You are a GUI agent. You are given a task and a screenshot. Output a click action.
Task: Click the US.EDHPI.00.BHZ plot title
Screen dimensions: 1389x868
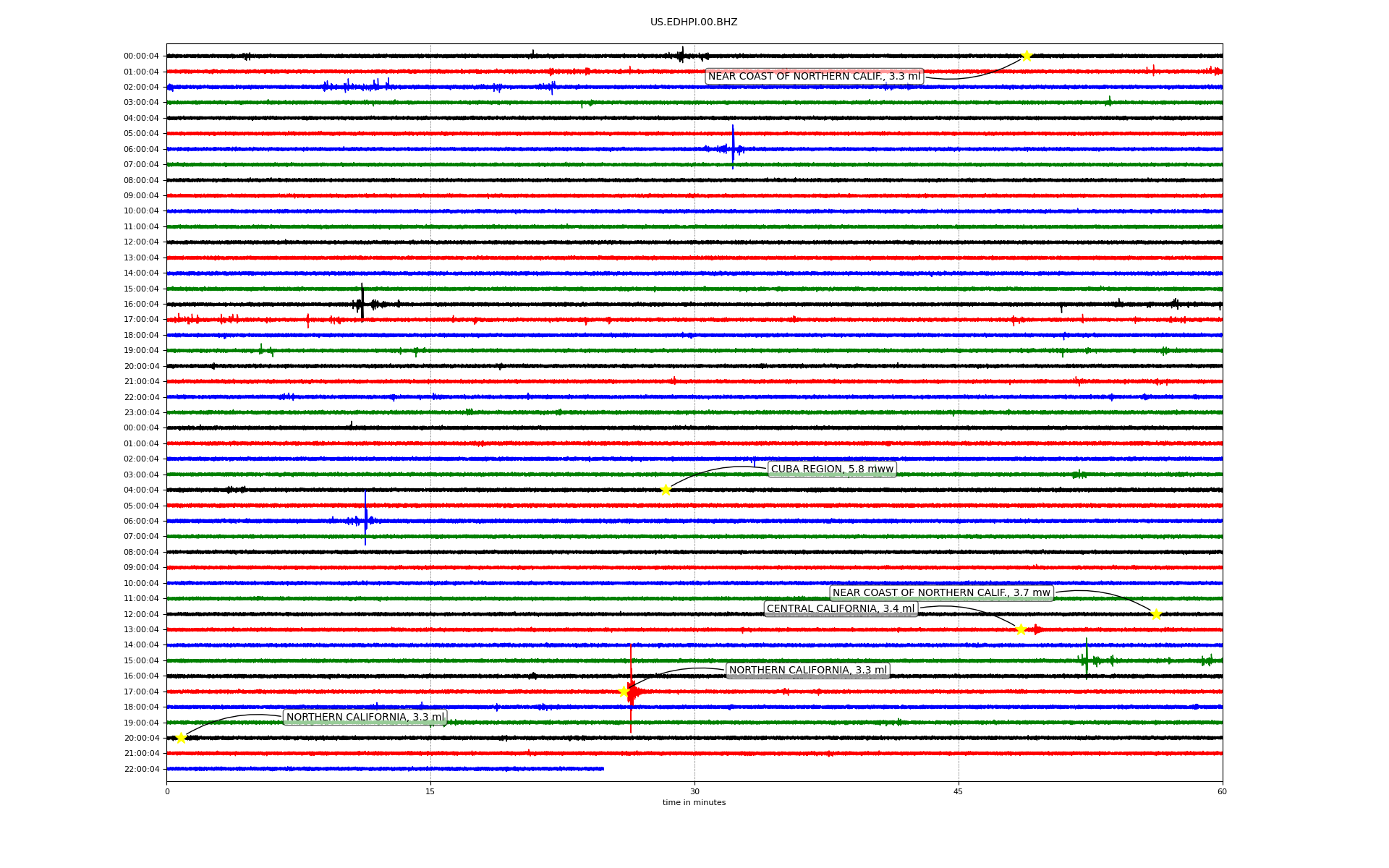694,22
